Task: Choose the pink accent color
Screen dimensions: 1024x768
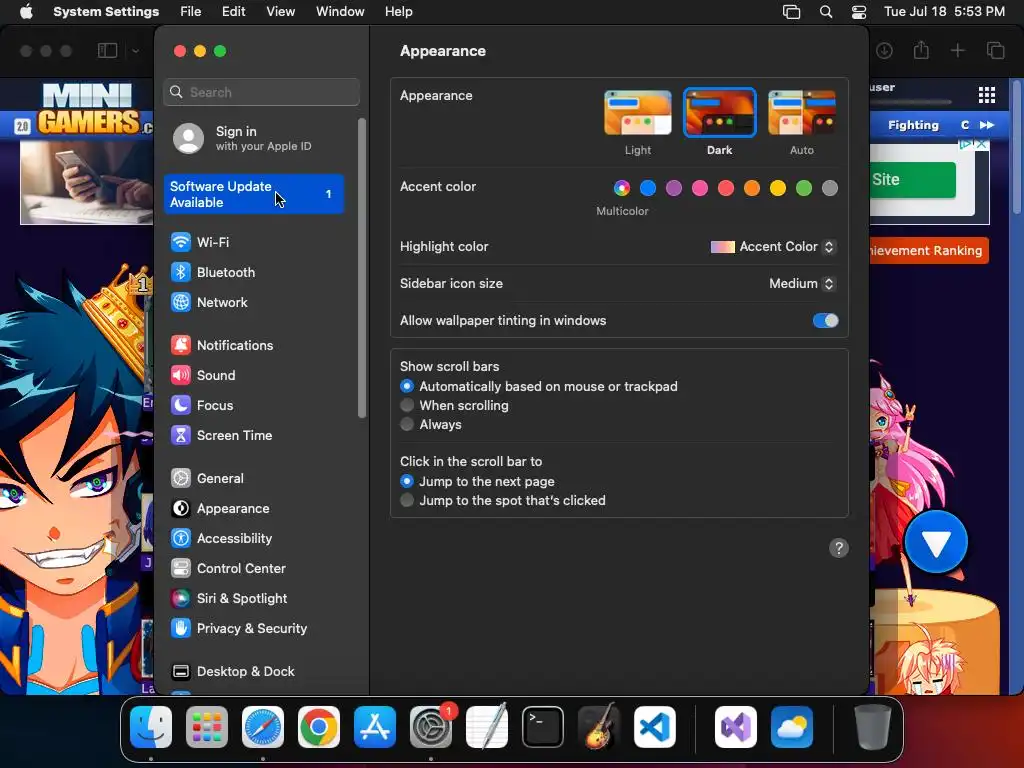Action: (x=700, y=188)
